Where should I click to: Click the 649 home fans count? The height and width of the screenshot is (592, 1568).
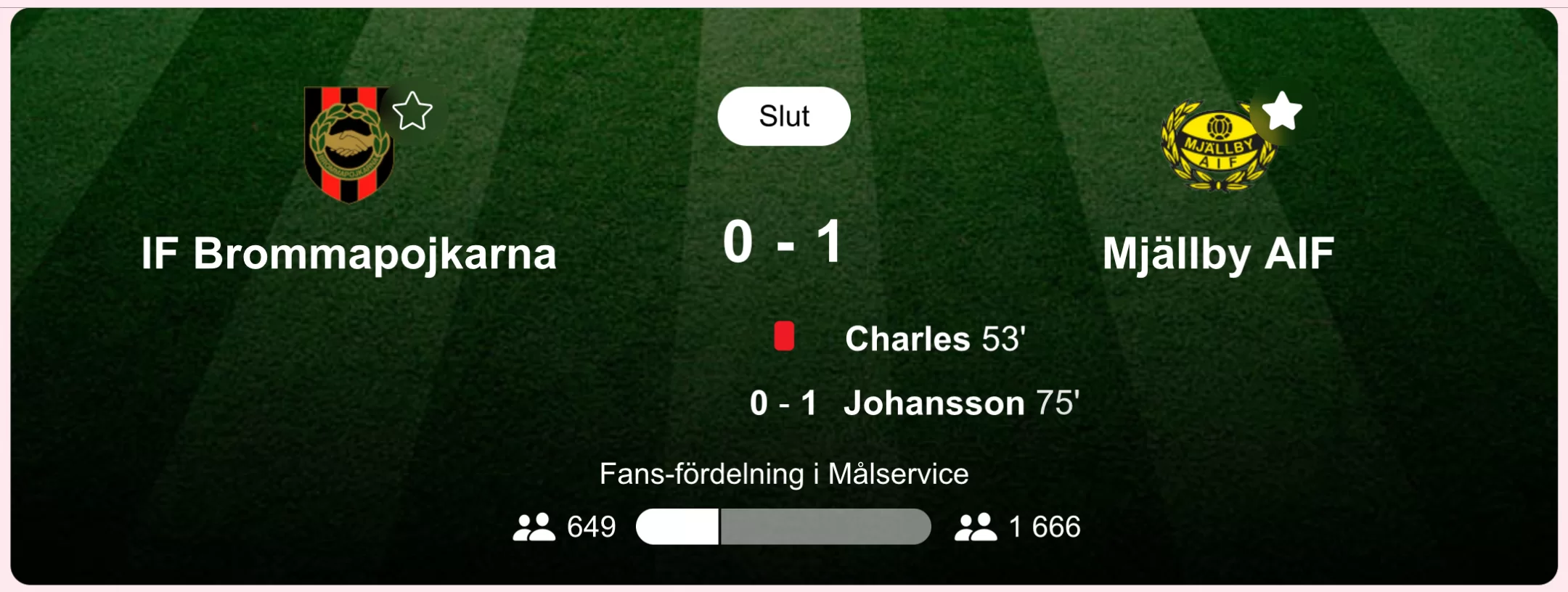(591, 527)
